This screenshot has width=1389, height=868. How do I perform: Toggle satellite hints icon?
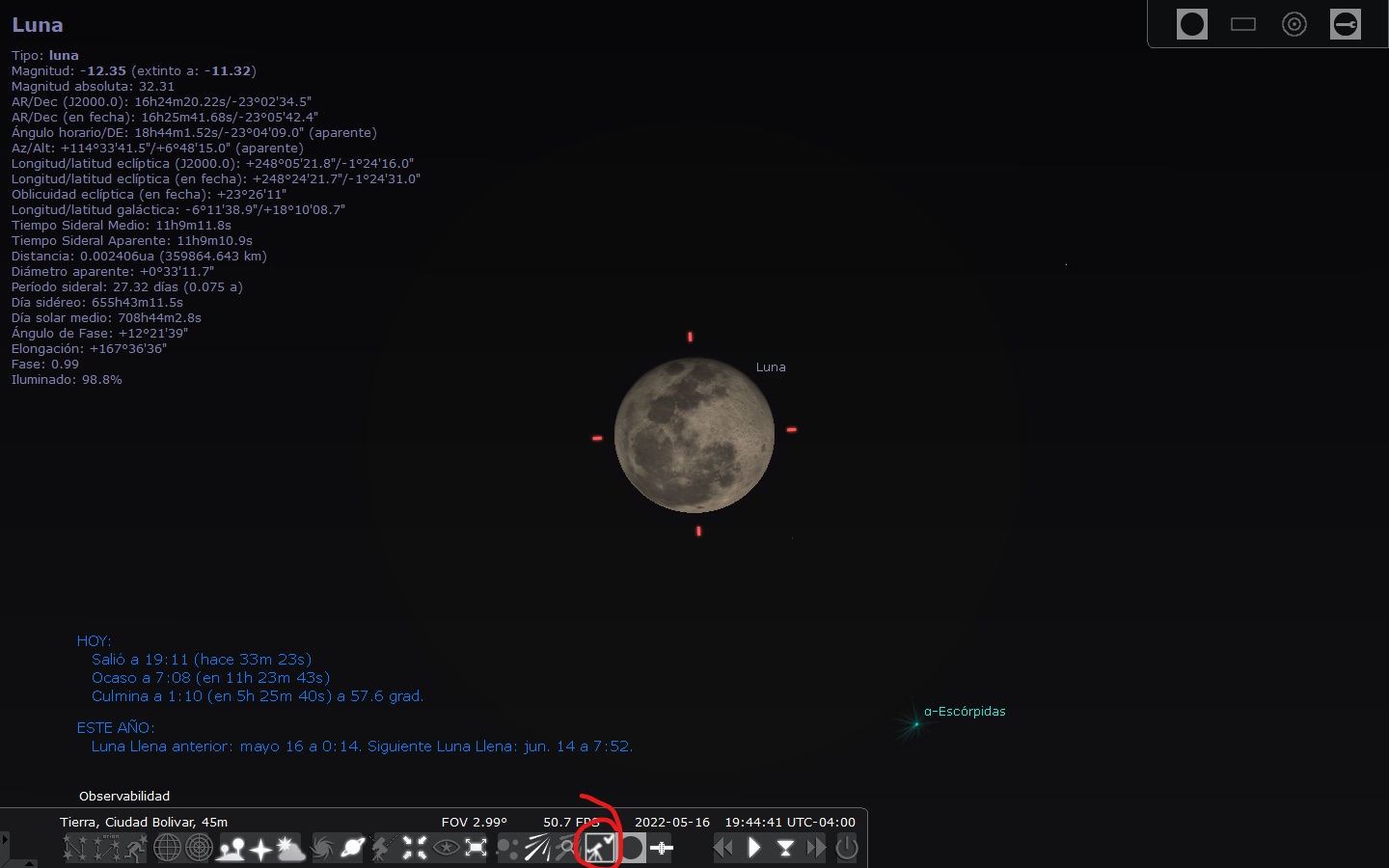pyautogui.click(x=662, y=848)
